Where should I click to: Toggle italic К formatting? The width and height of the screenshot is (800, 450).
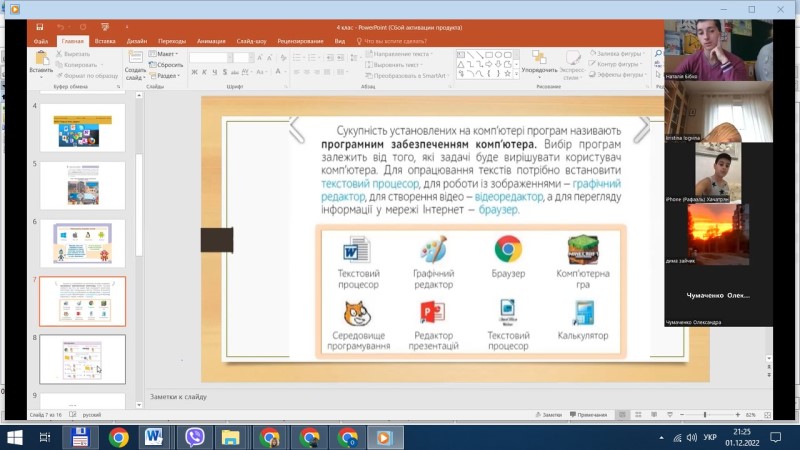click(x=204, y=72)
